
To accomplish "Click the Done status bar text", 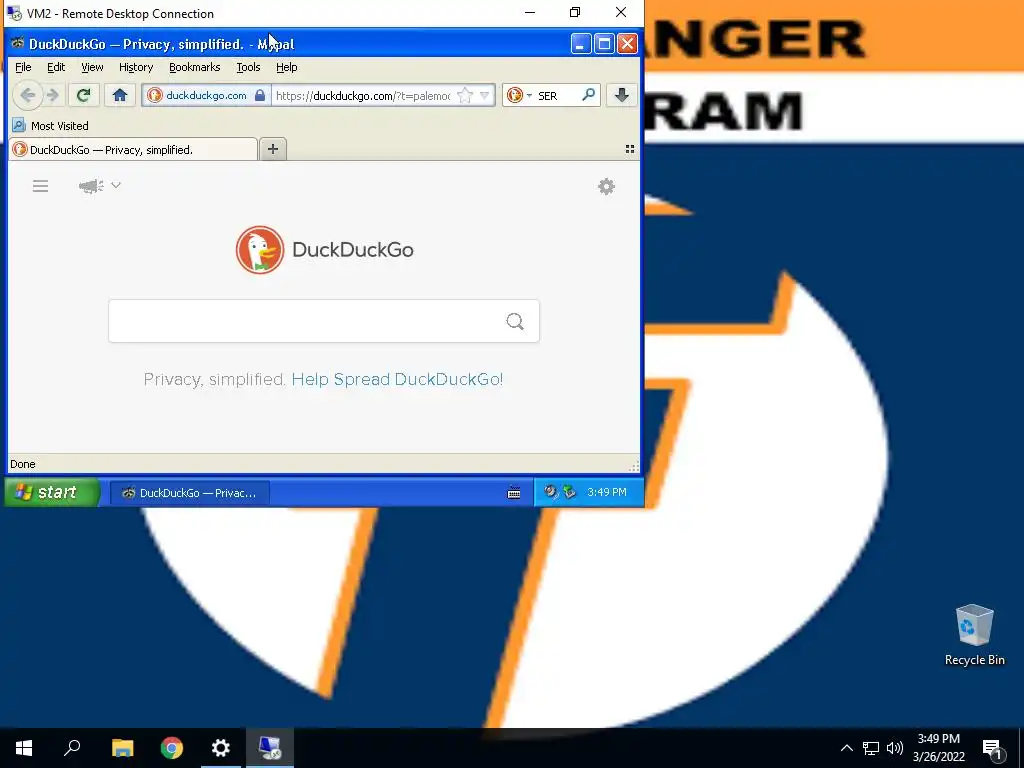I will click(23, 464).
